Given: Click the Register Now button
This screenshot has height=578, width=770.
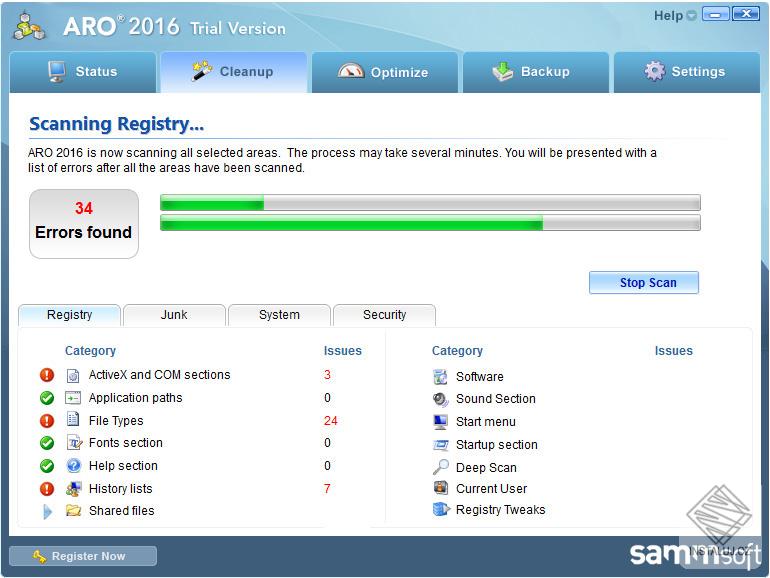Looking at the screenshot, I should pos(83,556).
